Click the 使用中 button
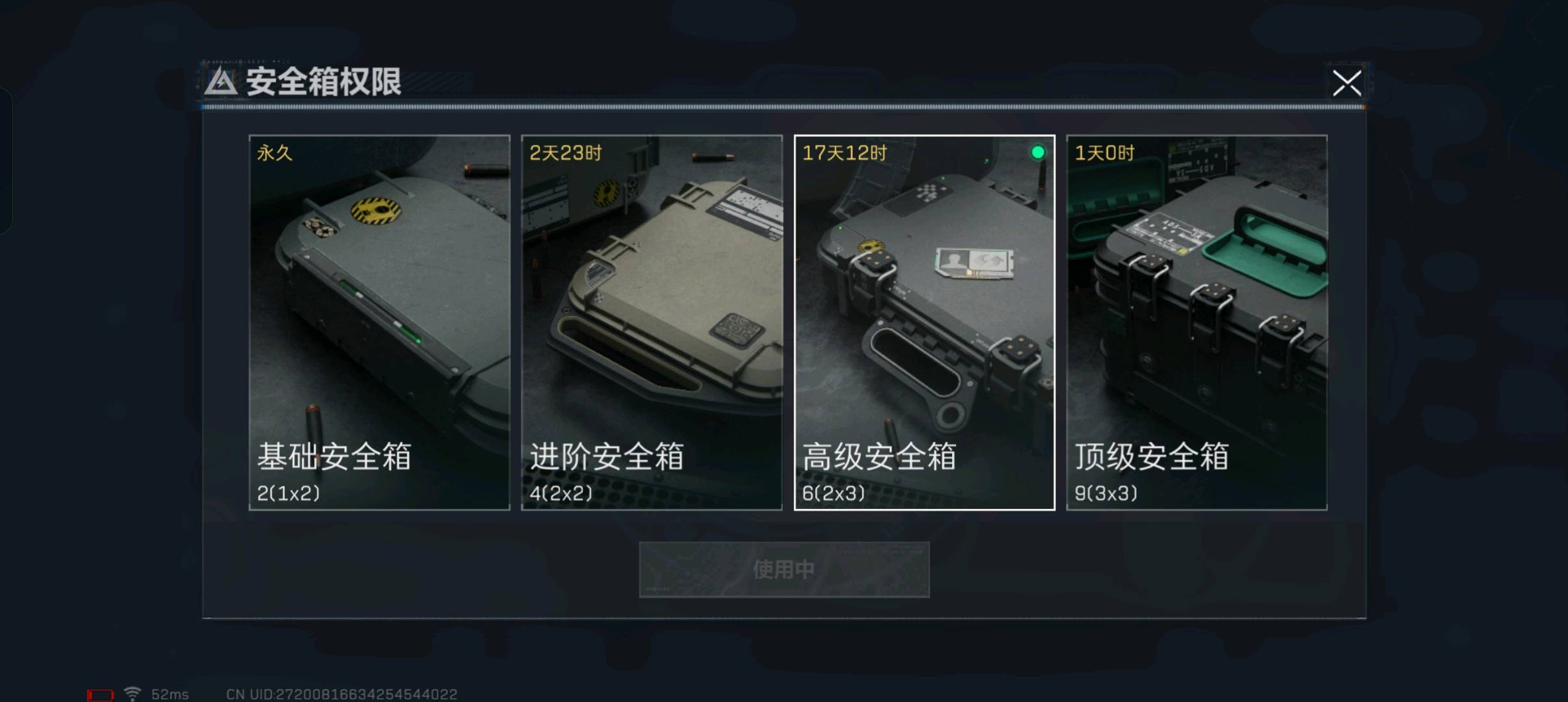This screenshot has width=1568, height=702. click(784, 569)
